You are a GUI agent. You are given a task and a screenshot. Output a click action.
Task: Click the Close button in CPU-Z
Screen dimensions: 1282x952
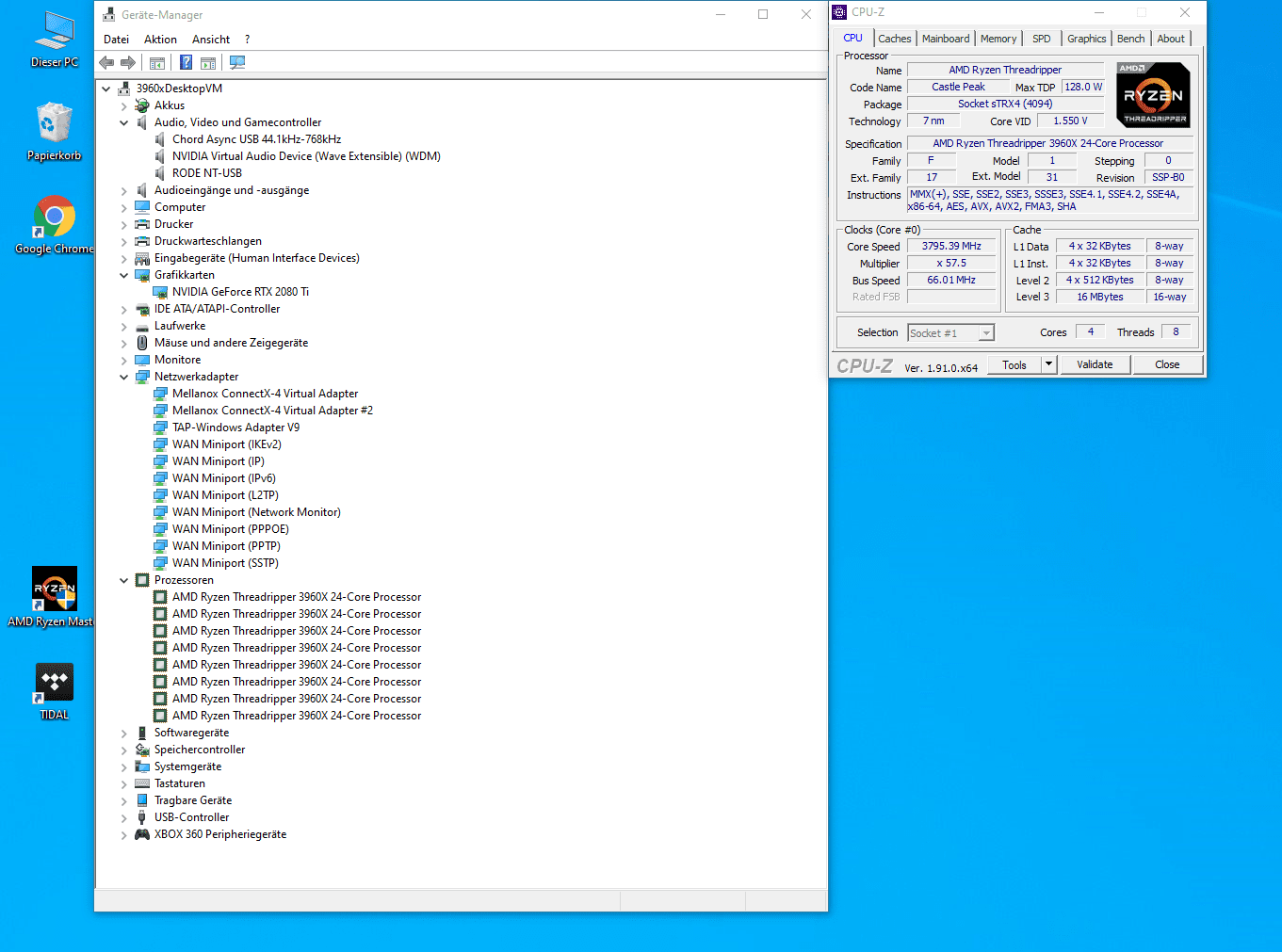click(1167, 364)
